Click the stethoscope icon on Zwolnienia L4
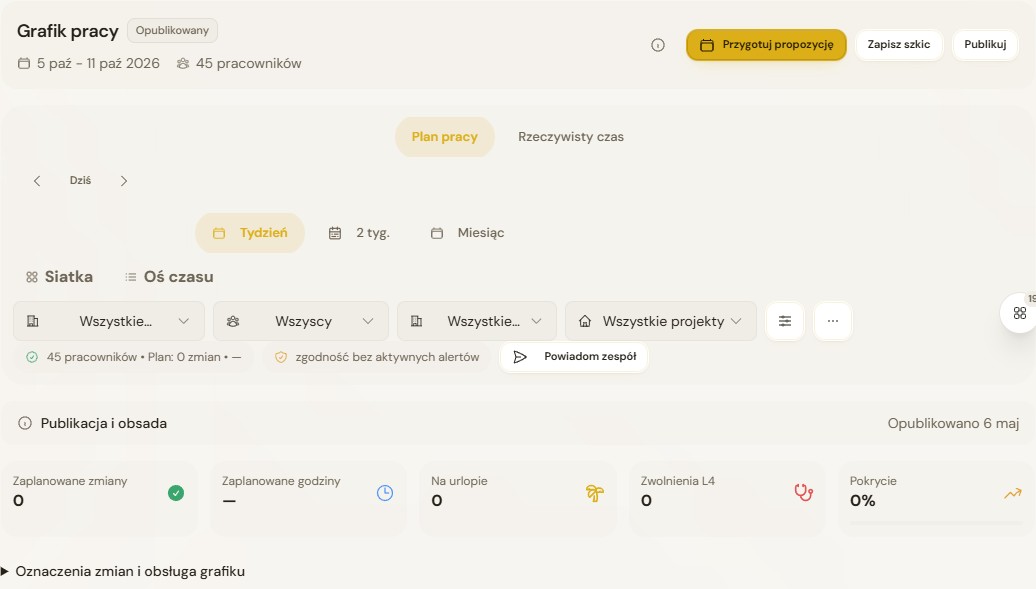1036x589 pixels. (803, 493)
